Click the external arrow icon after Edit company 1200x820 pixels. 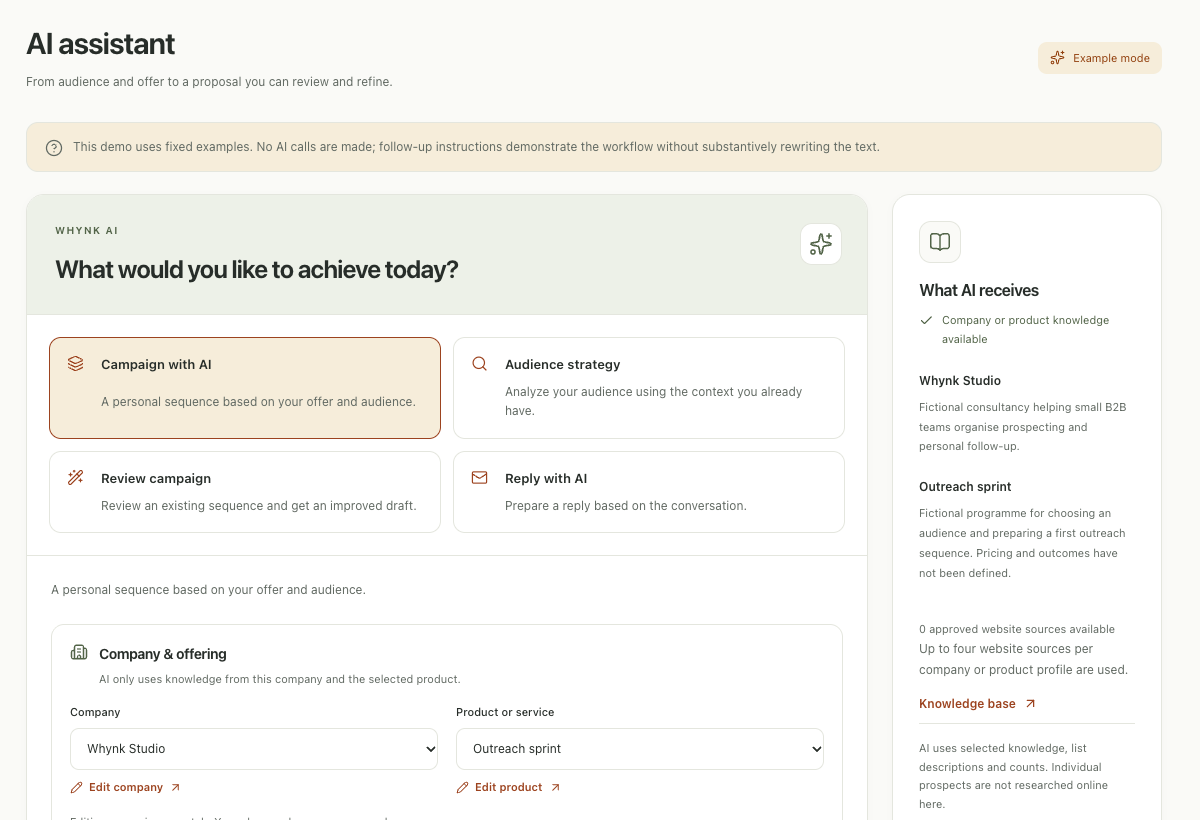(x=176, y=788)
